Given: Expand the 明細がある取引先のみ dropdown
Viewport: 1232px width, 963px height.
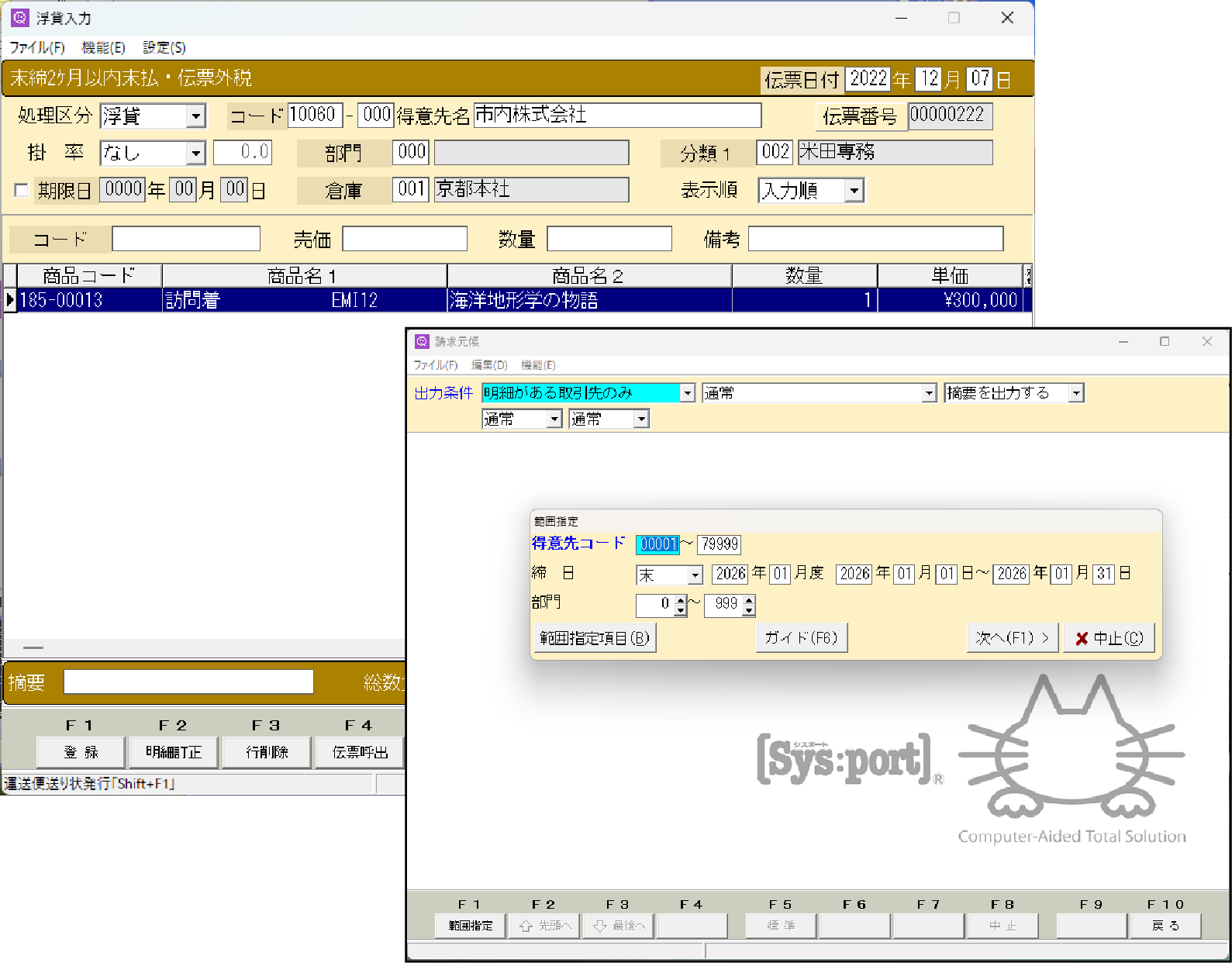Looking at the screenshot, I should point(688,393).
